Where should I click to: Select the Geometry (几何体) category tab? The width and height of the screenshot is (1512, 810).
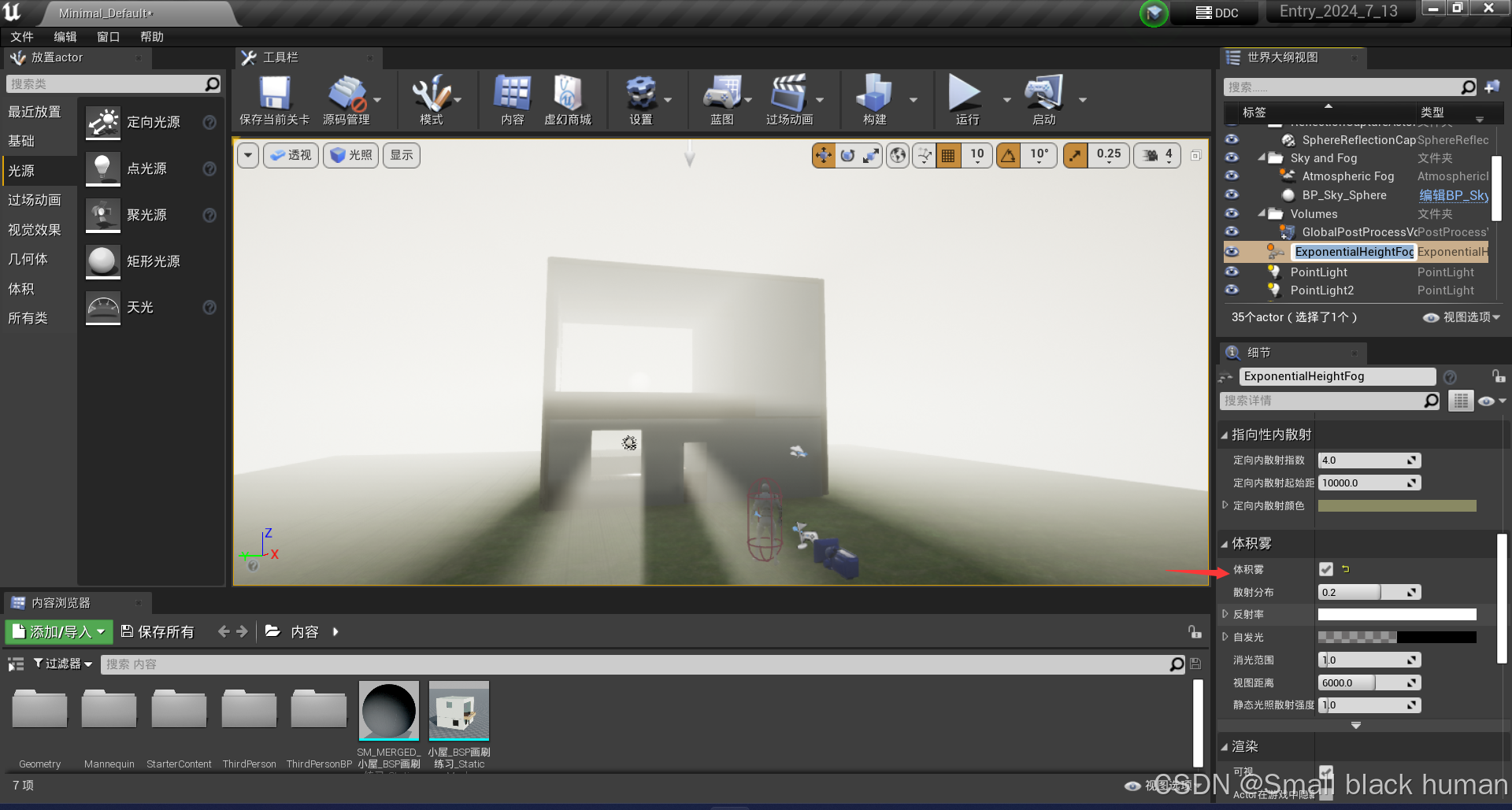pos(28,259)
